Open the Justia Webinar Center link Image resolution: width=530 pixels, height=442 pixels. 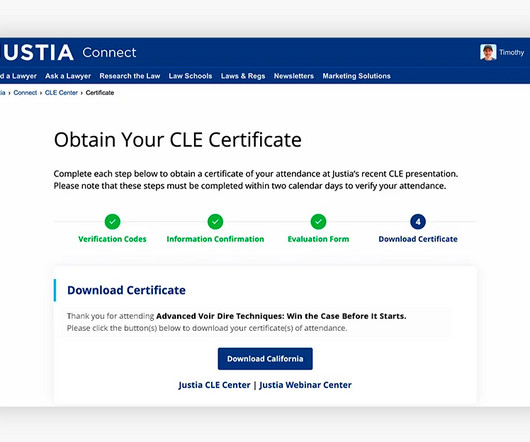pyautogui.click(x=306, y=385)
